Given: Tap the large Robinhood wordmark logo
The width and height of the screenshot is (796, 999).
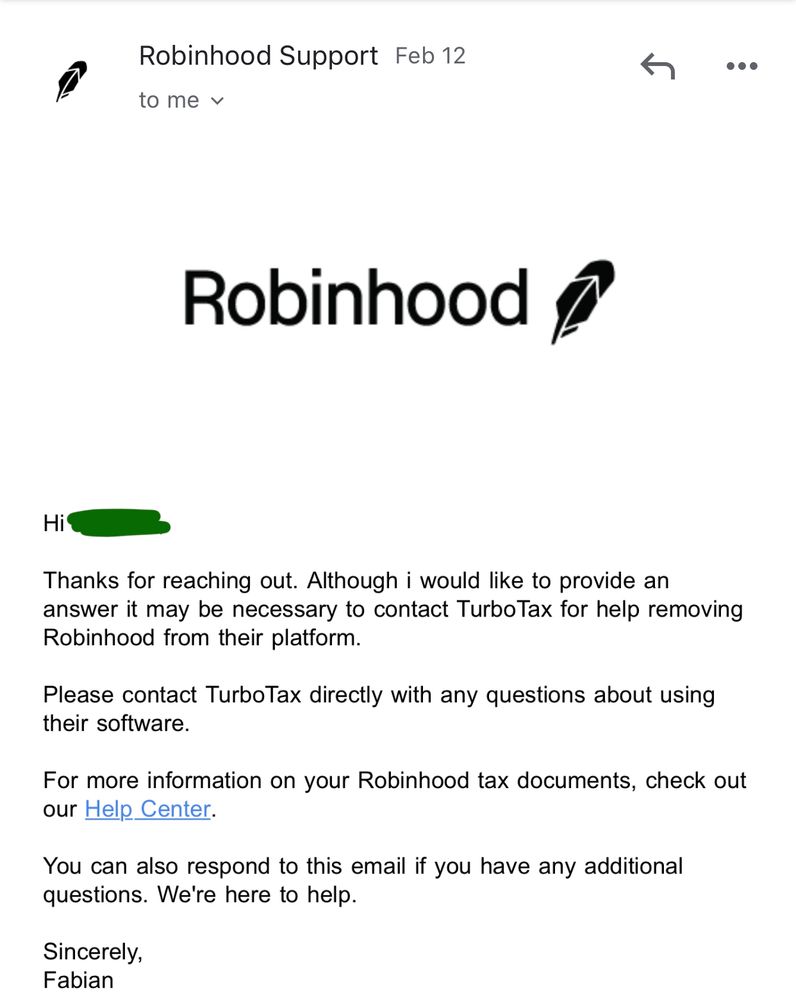Looking at the screenshot, I should [x=356, y=298].
